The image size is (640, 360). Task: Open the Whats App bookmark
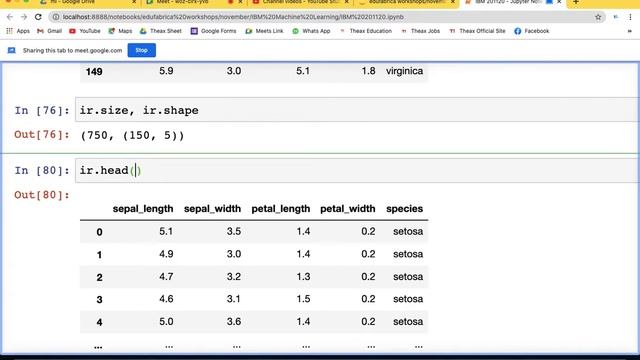pos(311,31)
